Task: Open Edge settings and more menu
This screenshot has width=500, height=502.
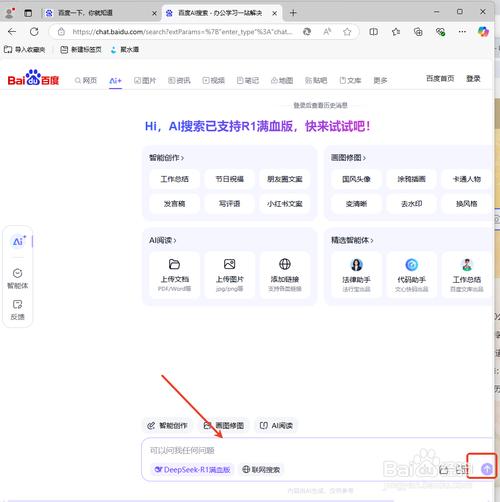Action: (462, 32)
